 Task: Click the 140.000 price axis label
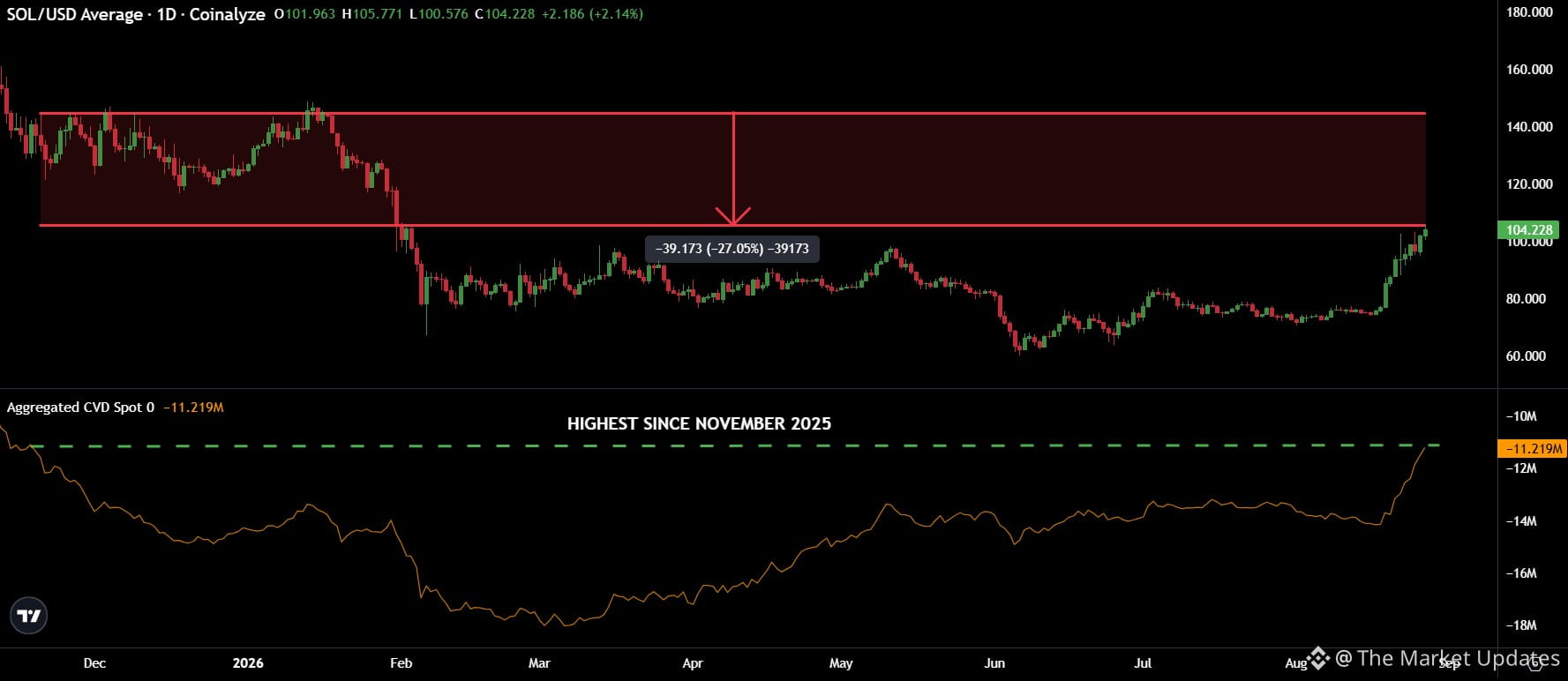pos(1529,127)
